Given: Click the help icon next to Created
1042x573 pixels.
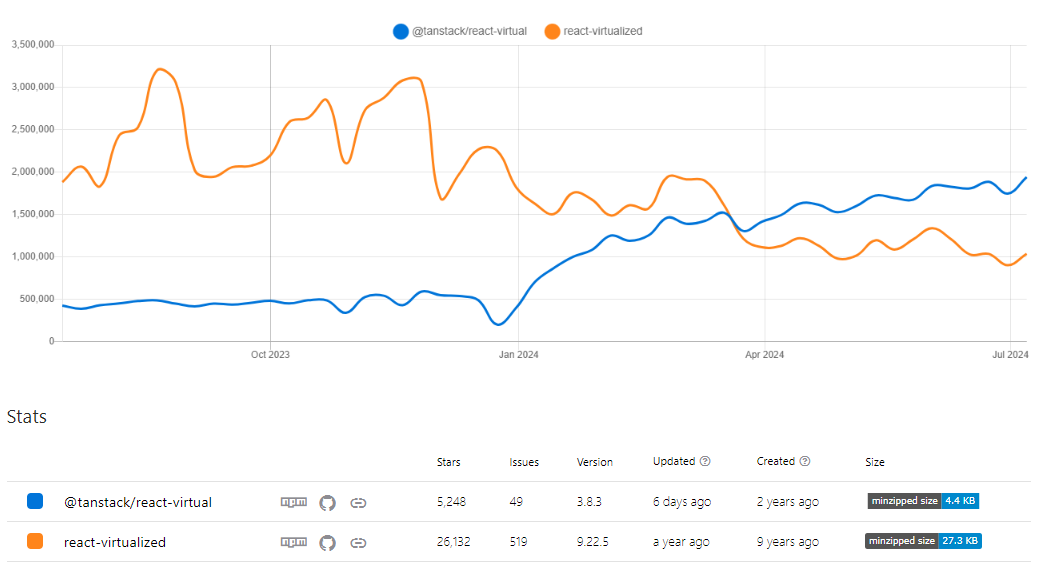Looking at the screenshot, I should click(805, 461).
